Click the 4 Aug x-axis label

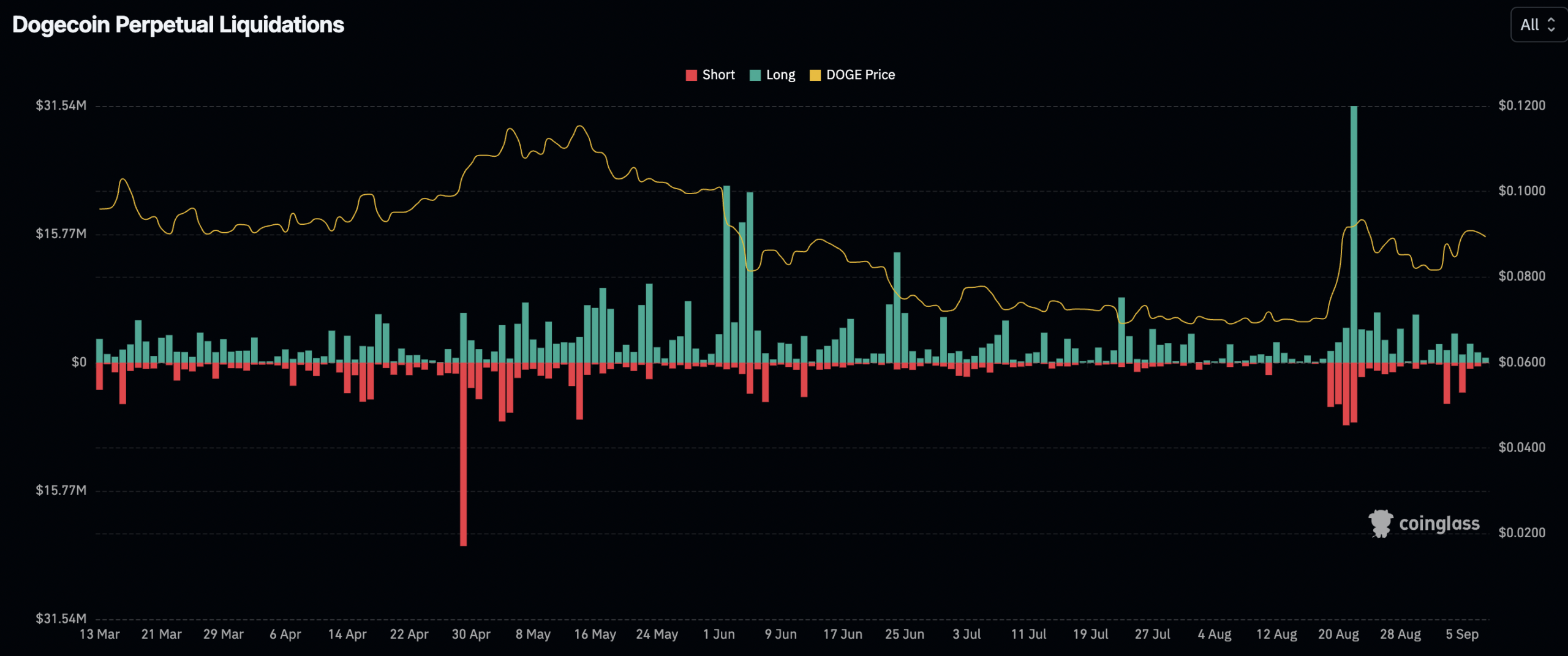1215,634
